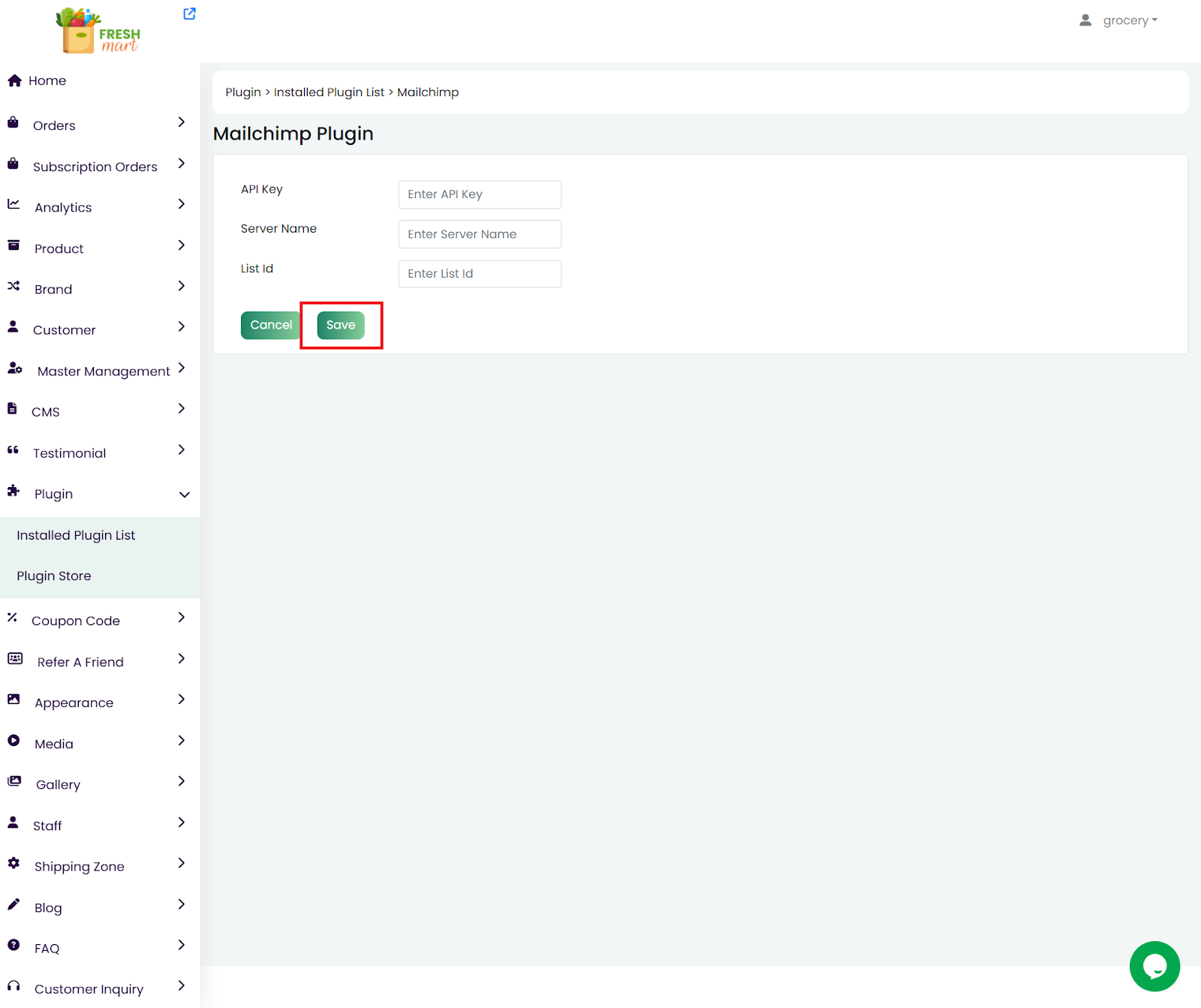Expand the Orders menu chevron
Viewport: 1201px width, 1008px height.
[181, 122]
